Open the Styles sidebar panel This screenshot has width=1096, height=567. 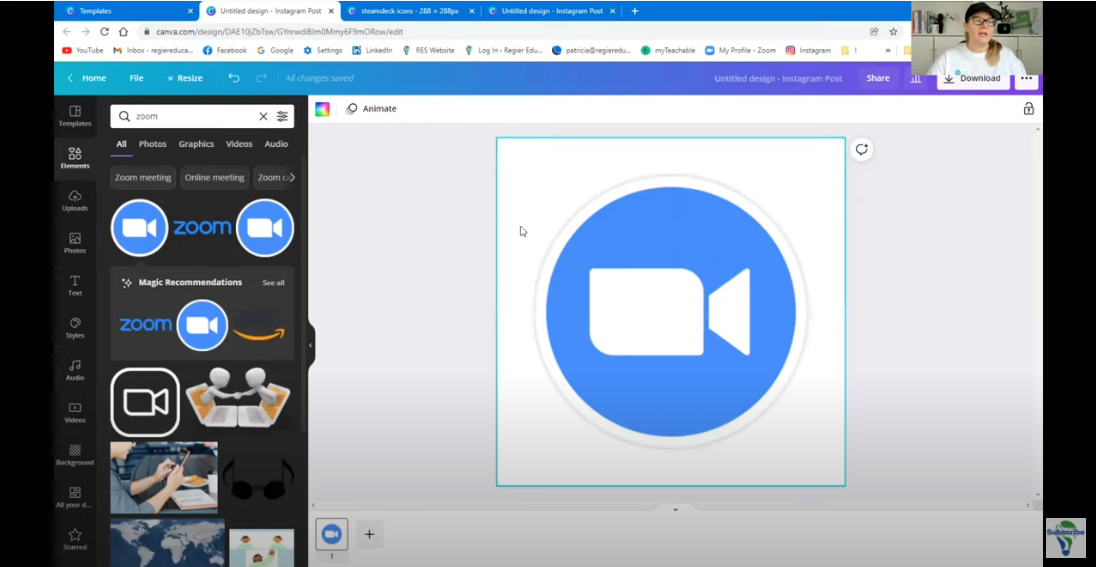pyautogui.click(x=75, y=328)
